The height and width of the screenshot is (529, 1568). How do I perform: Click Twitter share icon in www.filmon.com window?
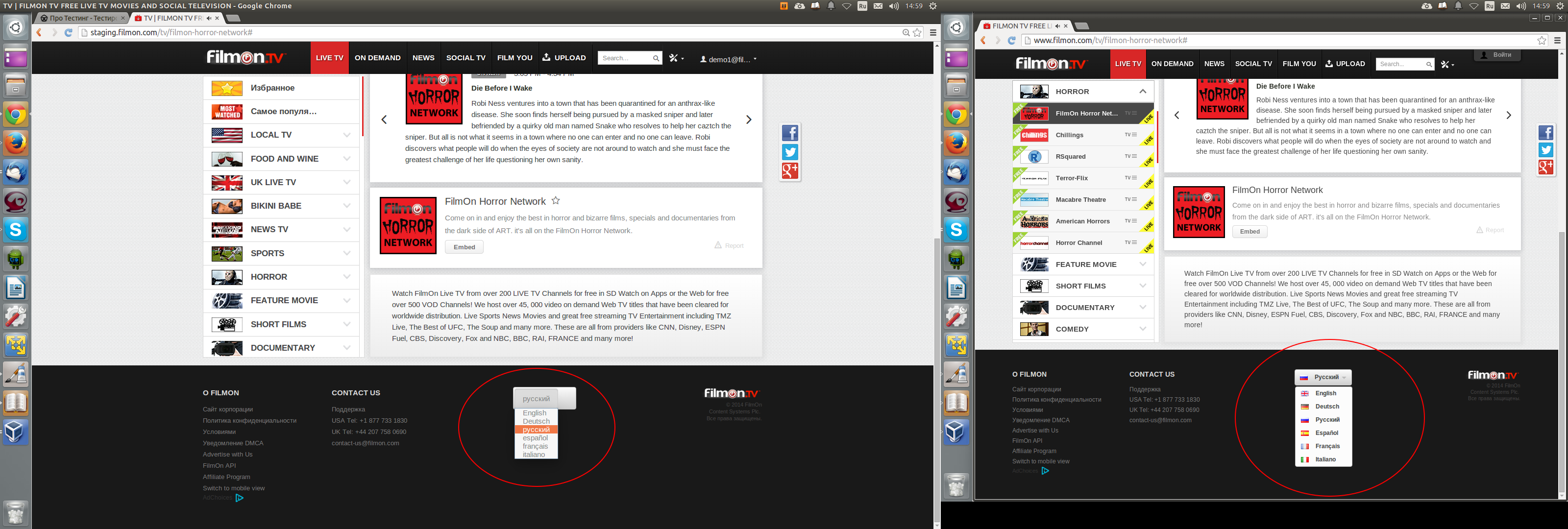pyautogui.click(x=1545, y=150)
